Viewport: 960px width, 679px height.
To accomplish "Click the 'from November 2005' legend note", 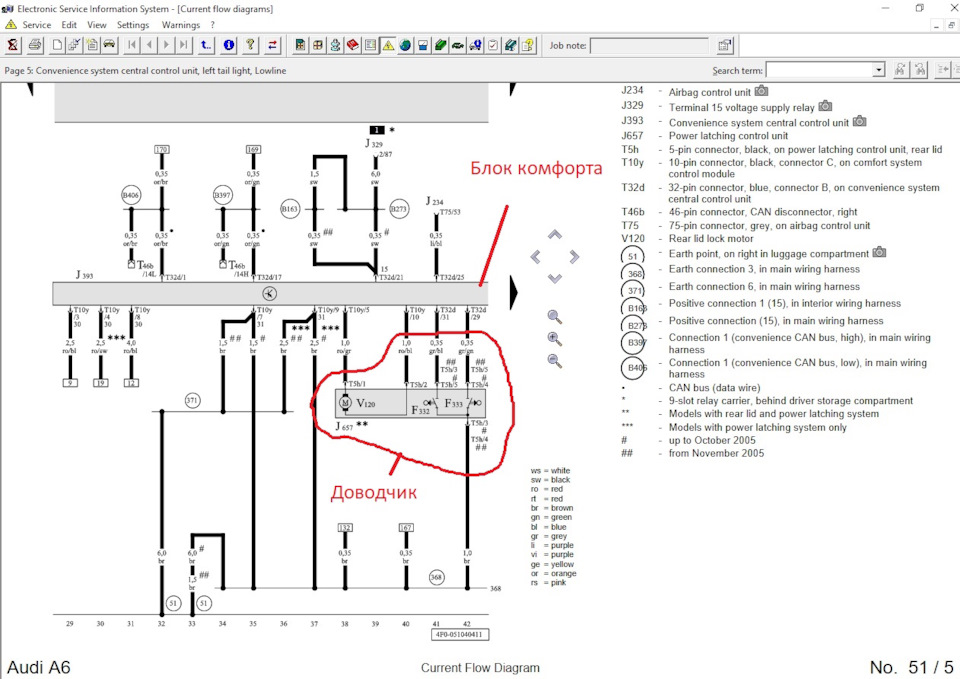I will point(716,453).
